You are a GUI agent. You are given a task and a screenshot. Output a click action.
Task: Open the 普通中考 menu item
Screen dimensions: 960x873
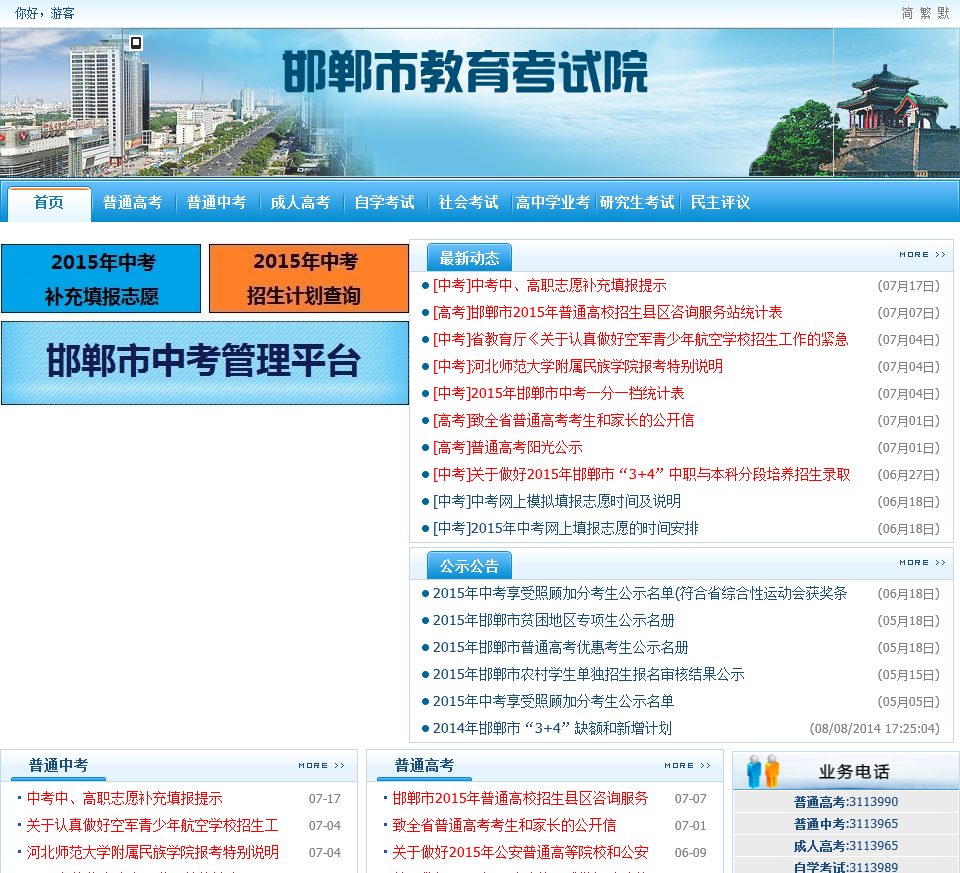(217, 203)
